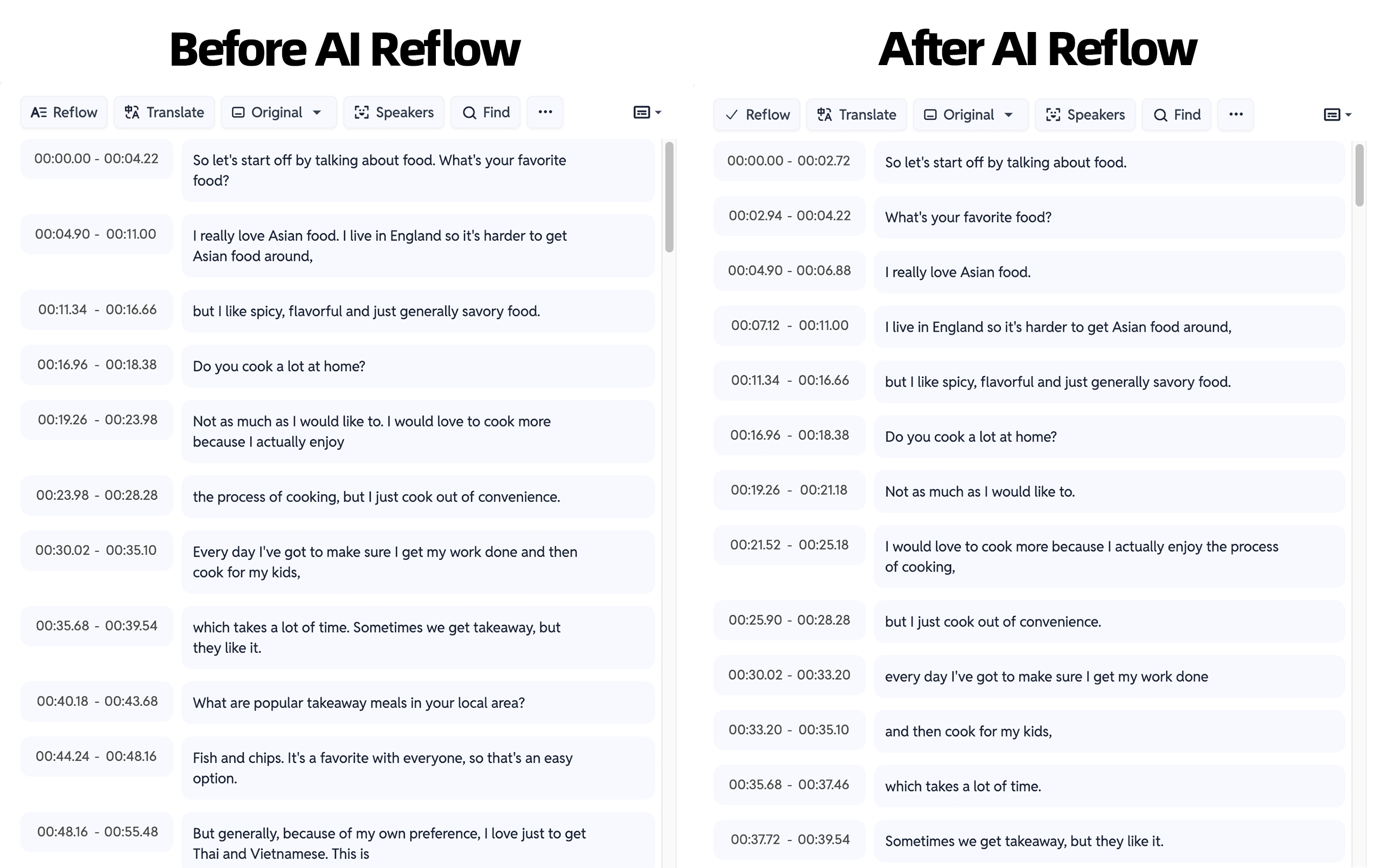Click the layout view icon on left panel
The image size is (1383, 868).
click(x=645, y=112)
